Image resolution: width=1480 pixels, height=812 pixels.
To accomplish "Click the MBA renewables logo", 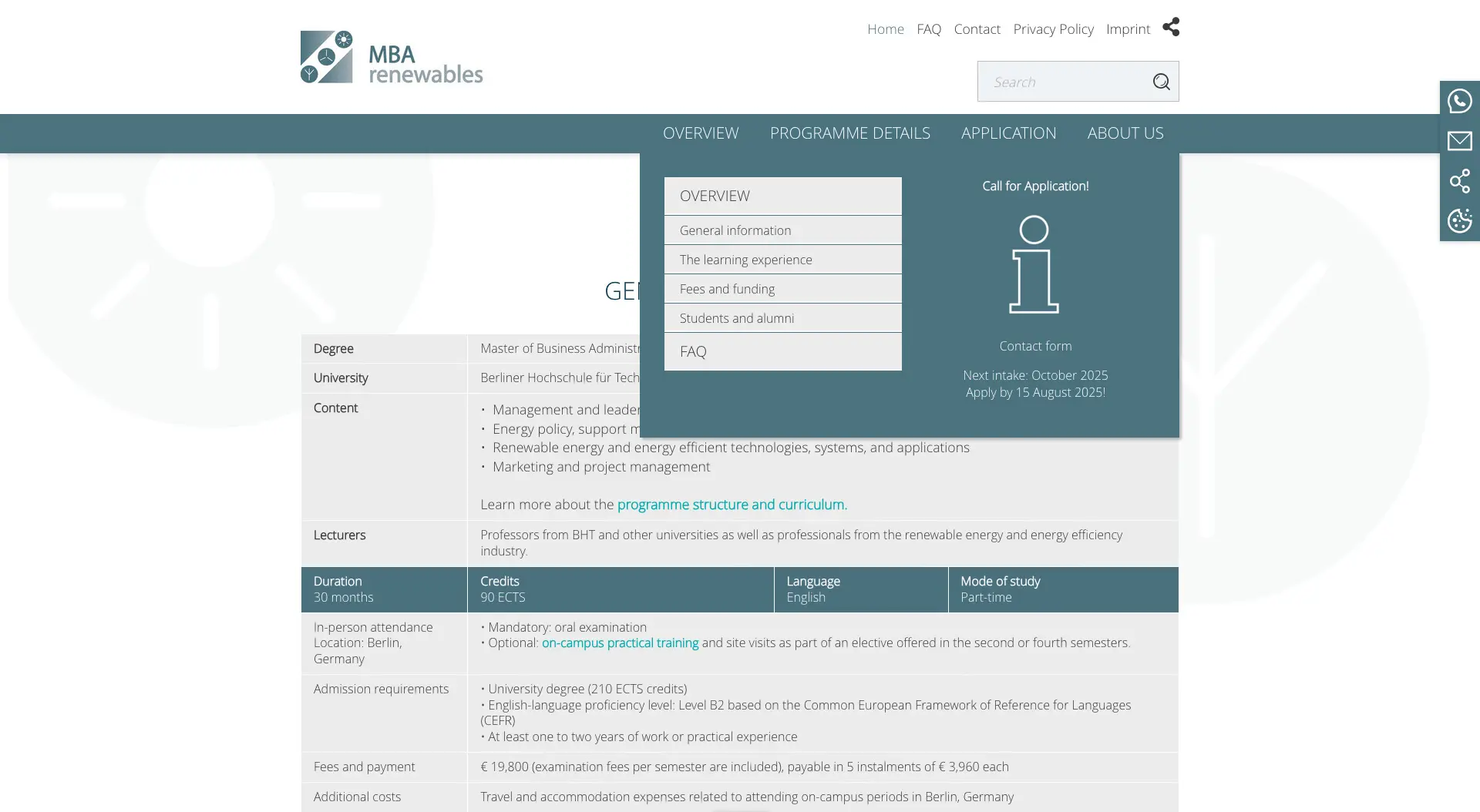I will (x=392, y=57).
